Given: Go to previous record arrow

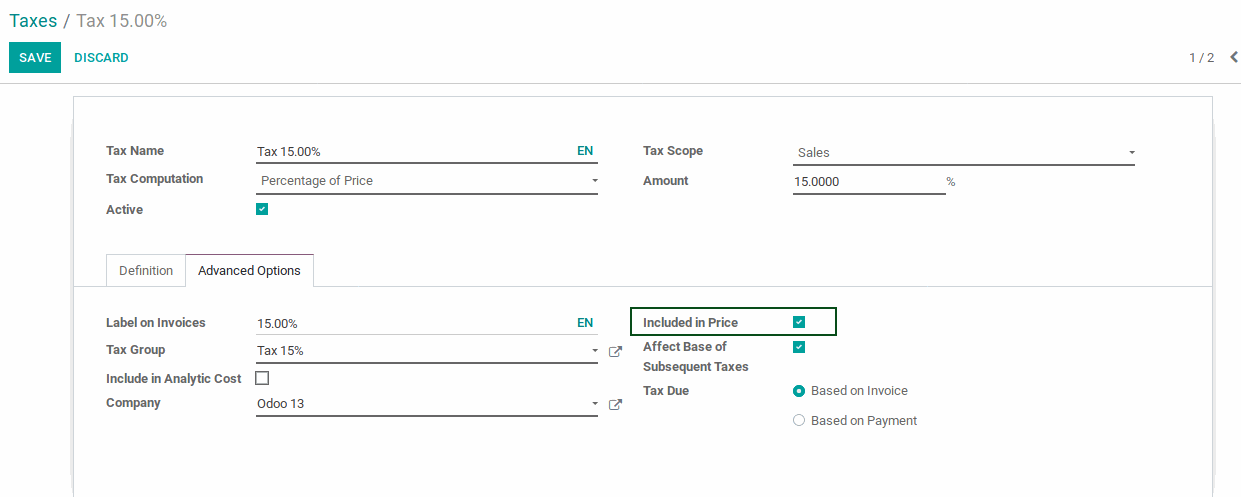Looking at the screenshot, I should 1234,57.
